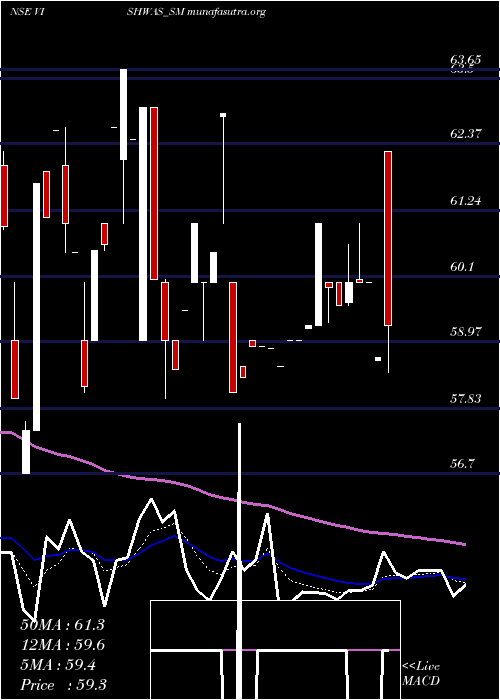This screenshot has height=700, width=500.
Task: Click the pink 50MA line
Action: click(x=232, y=500)
